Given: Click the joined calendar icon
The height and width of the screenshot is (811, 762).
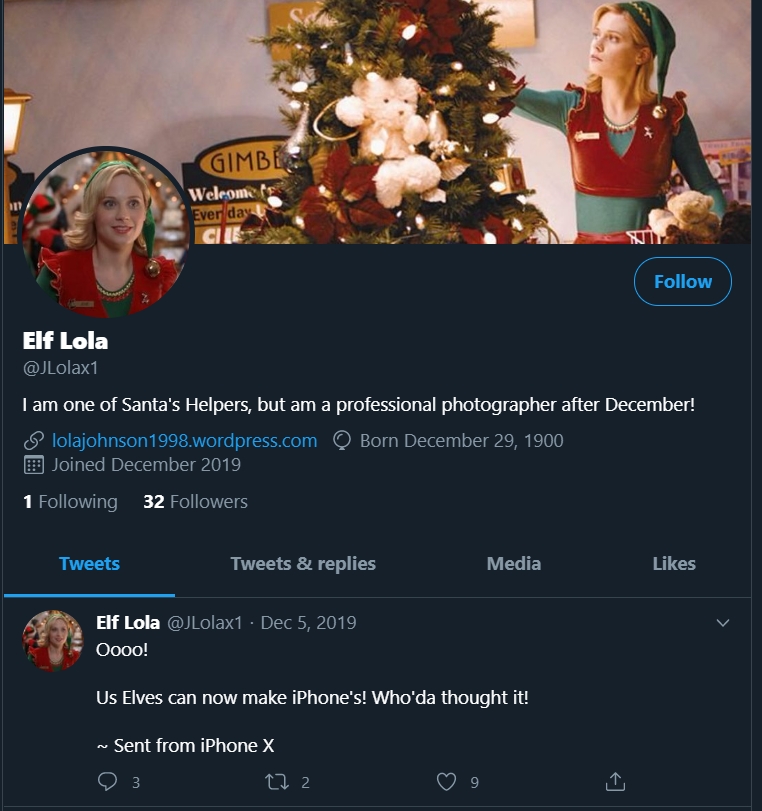Looking at the screenshot, I should [33, 465].
